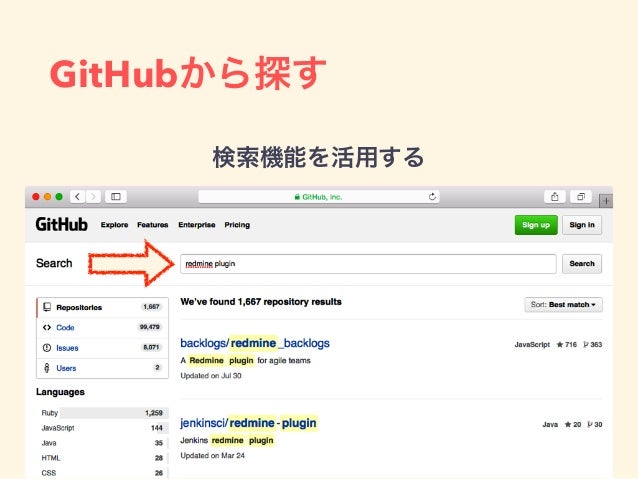The height and width of the screenshot is (479, 638).
Task: Filter by Java language
Action: point(104,443)
